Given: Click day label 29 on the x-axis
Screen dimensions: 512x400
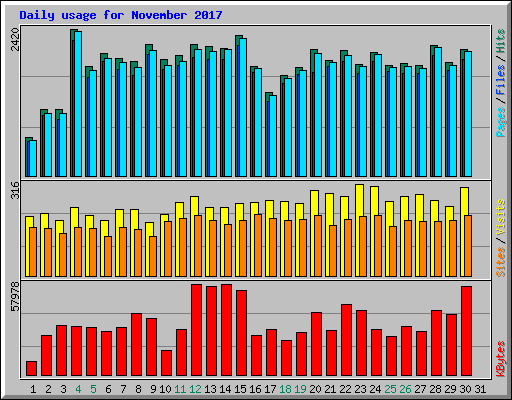Looking at the screenshot, I should [450, 389].
